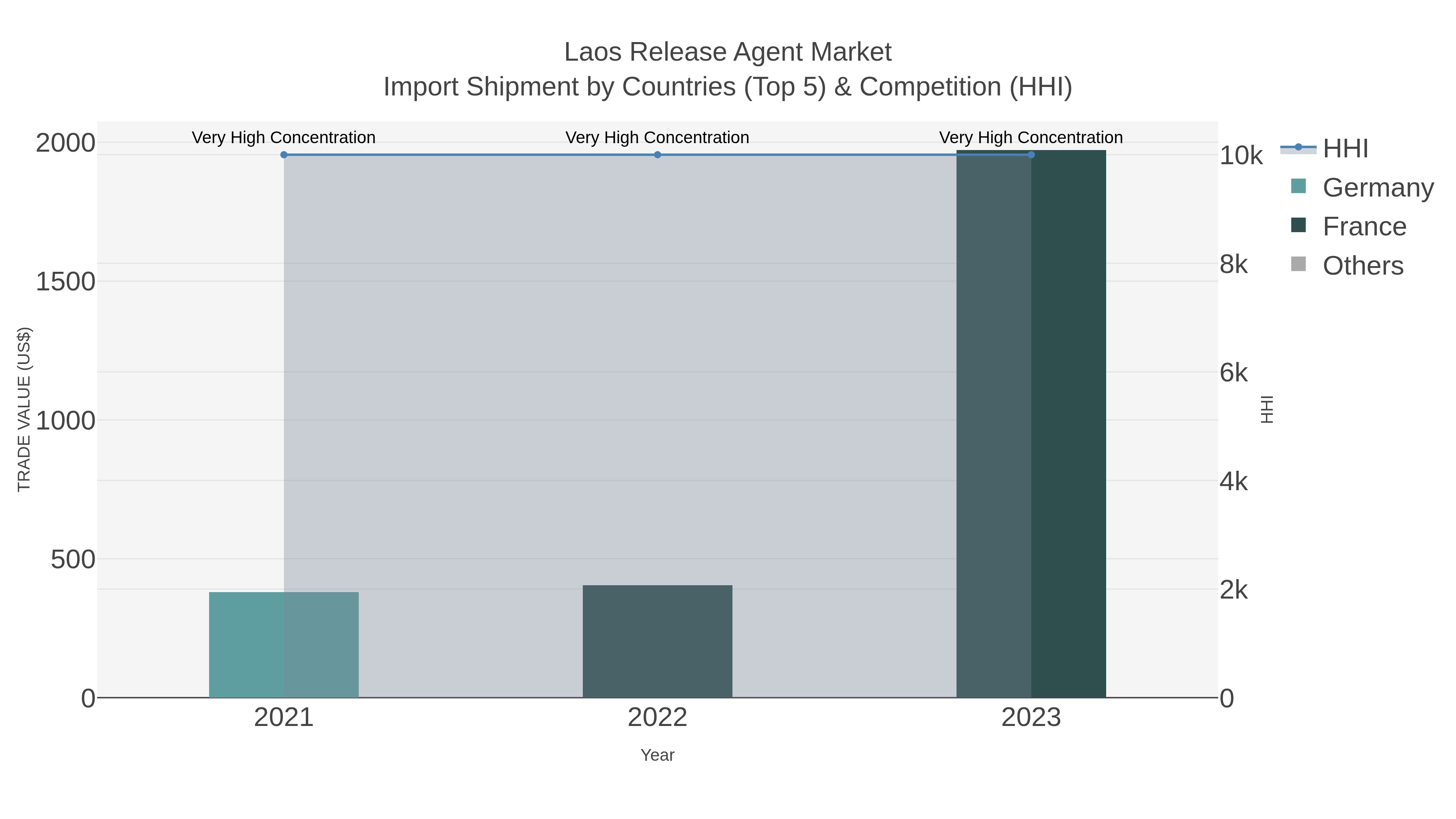Click the 4k tick on HHI axis
Image resolution: width=1456 pixels, height=819 pixels.
[x=1233, y=482]
